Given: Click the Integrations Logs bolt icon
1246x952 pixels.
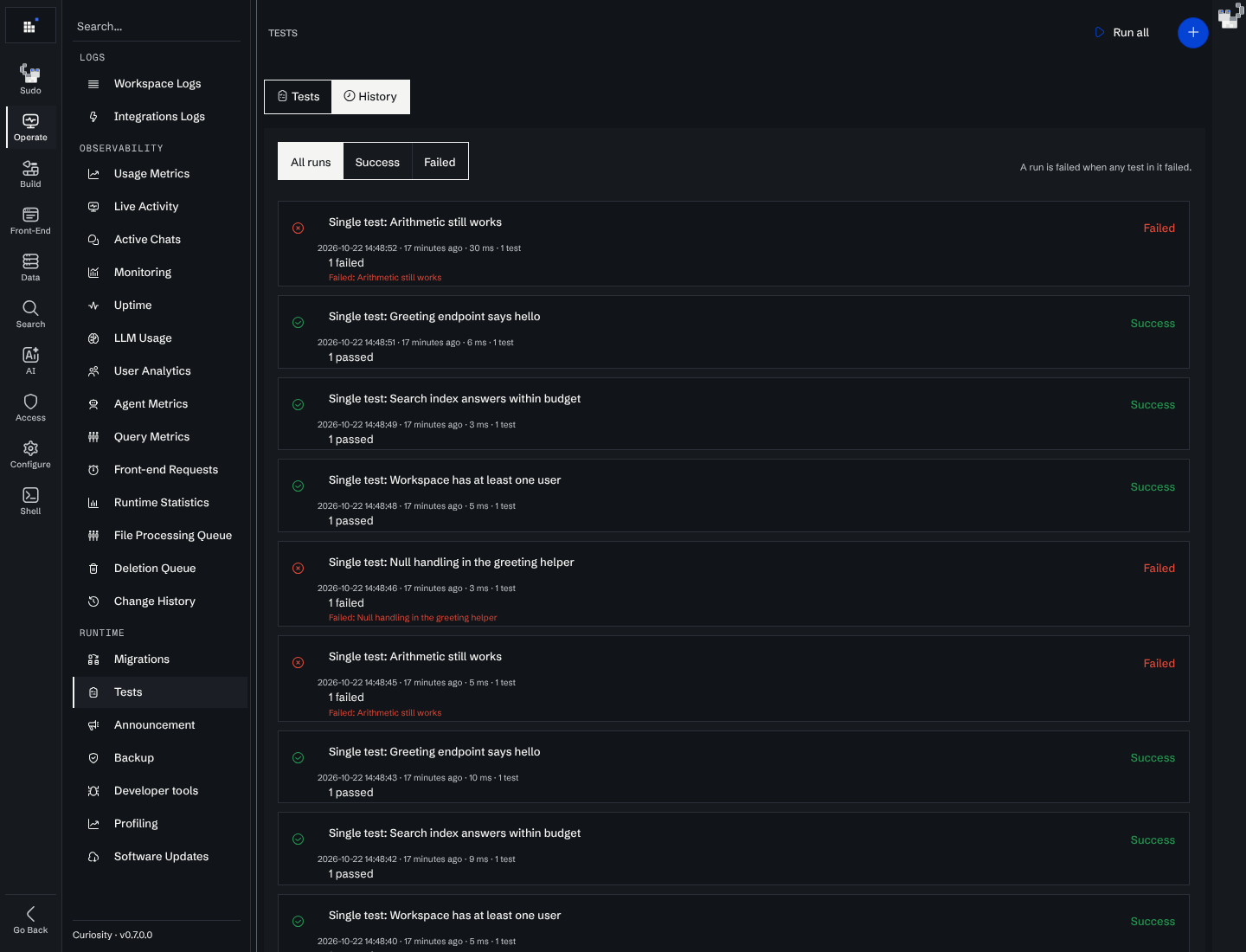Looking at the screenshot, I should click(x=93, y=117).
